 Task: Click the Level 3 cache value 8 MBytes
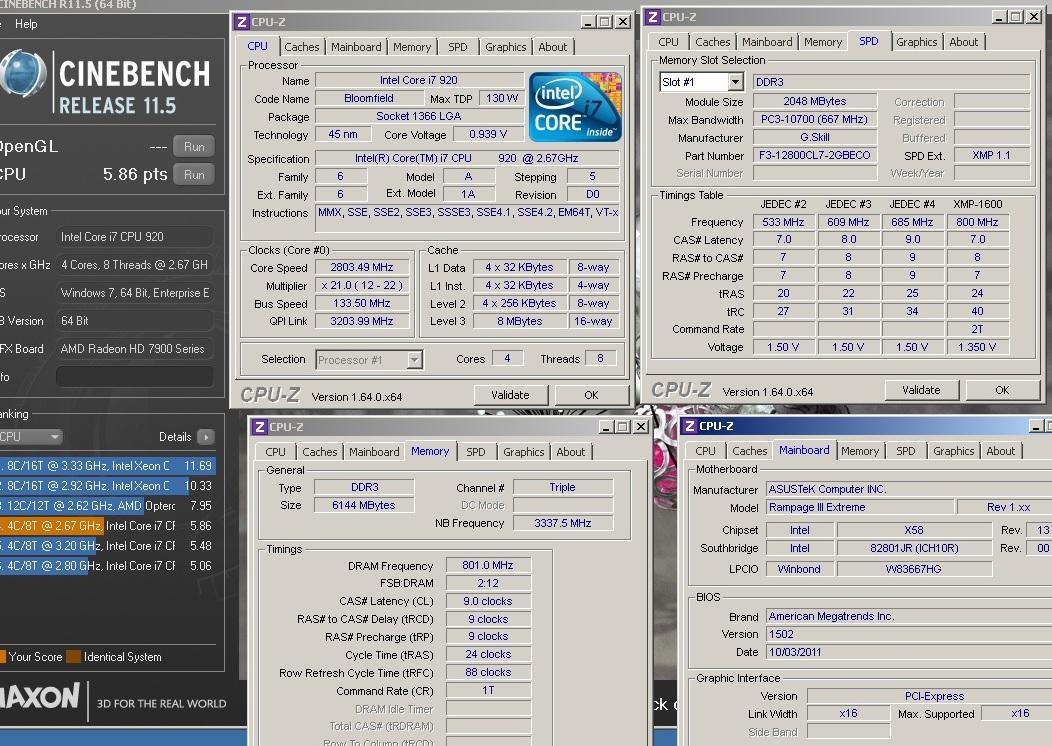point(520,321)
